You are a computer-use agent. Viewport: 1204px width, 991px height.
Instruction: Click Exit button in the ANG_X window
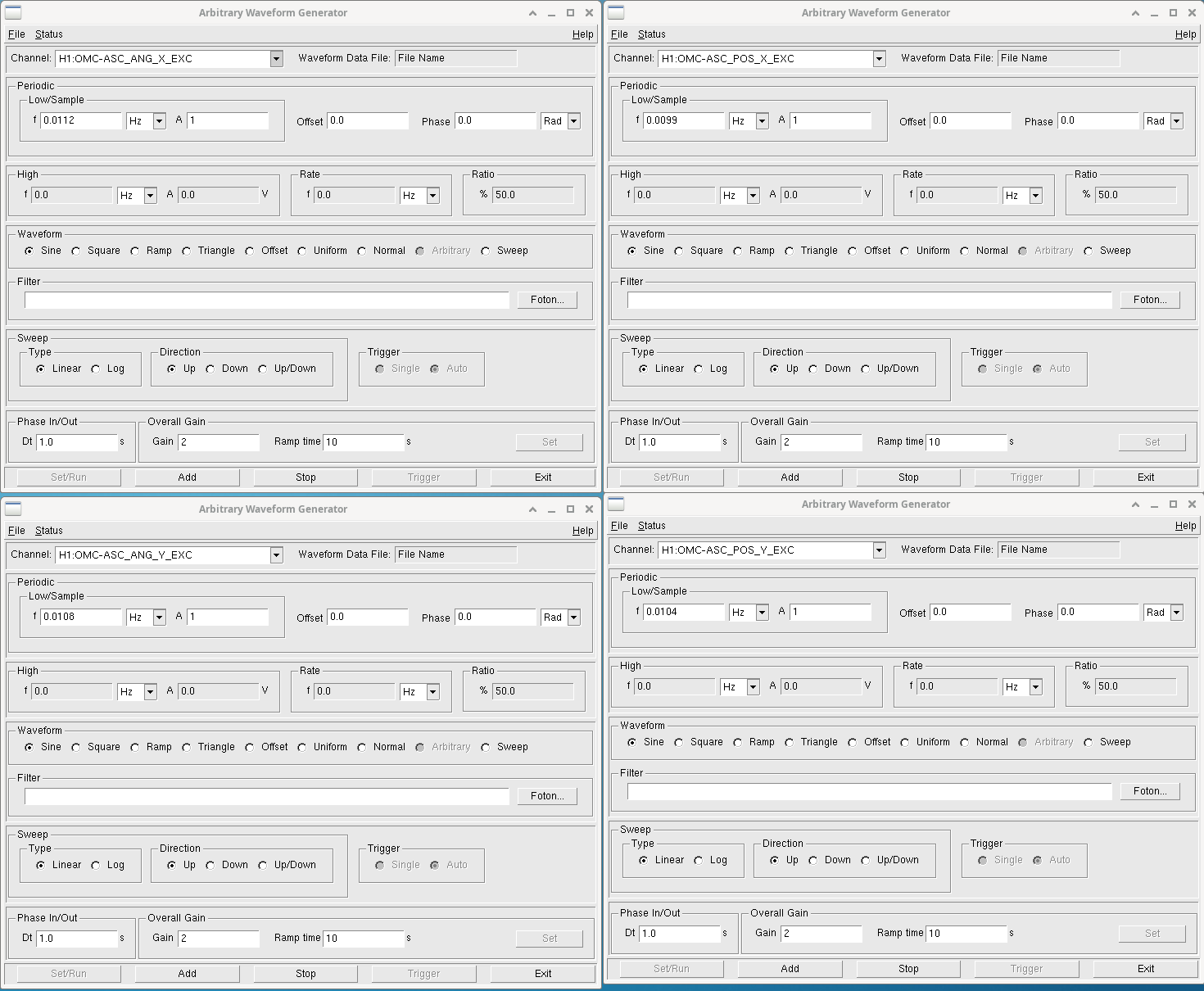542,477
